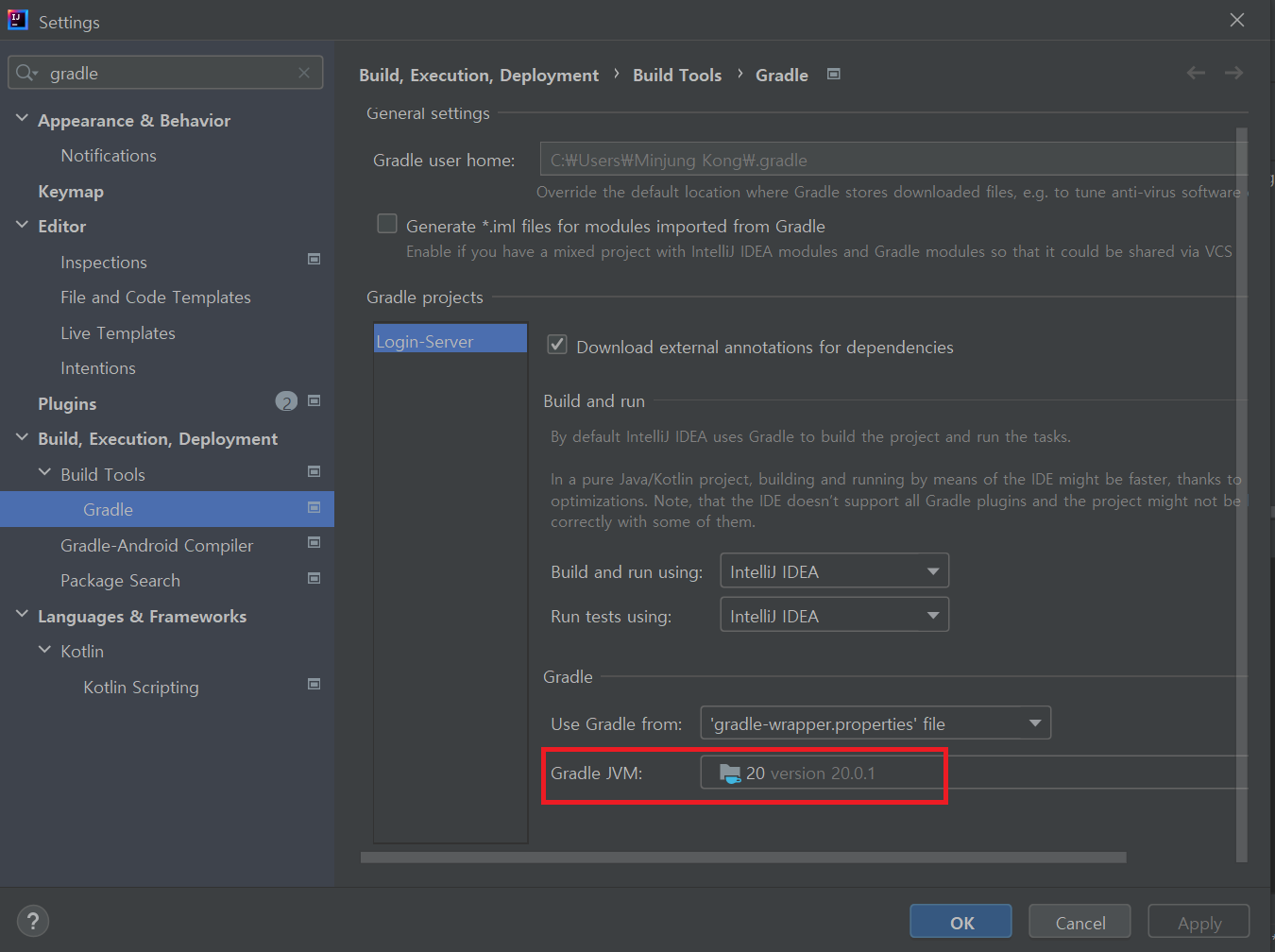Click the project-level icon beside Build Tools
This screenshot has height=952, width=1275.
tap(314, 471)
